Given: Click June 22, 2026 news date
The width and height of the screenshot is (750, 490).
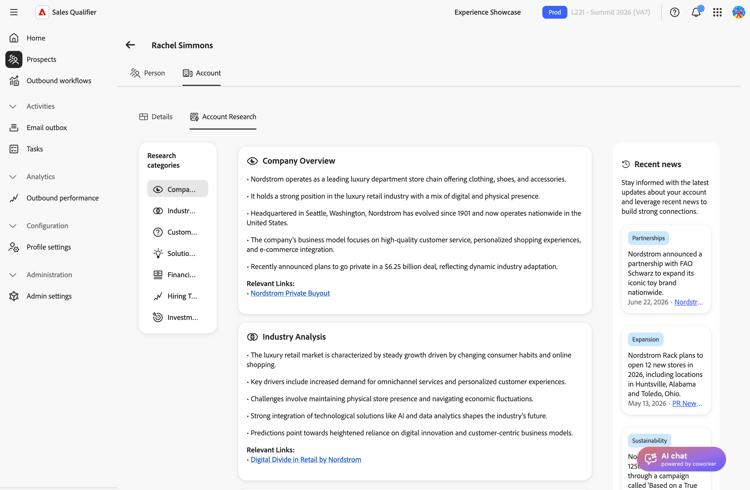Looking at the screenshot, I should click(648, 302).
